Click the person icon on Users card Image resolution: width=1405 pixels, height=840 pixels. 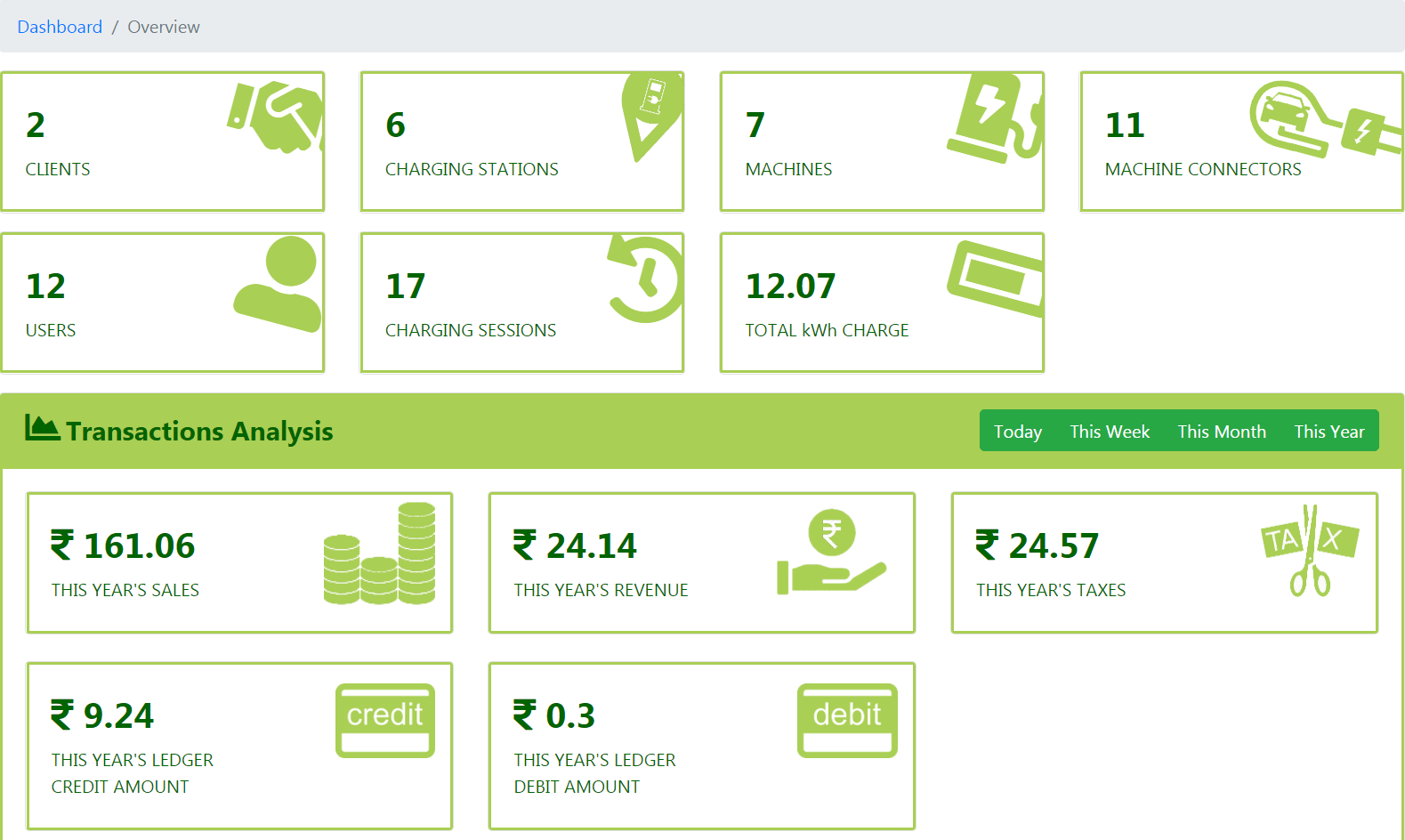click(x=277, y=284)
